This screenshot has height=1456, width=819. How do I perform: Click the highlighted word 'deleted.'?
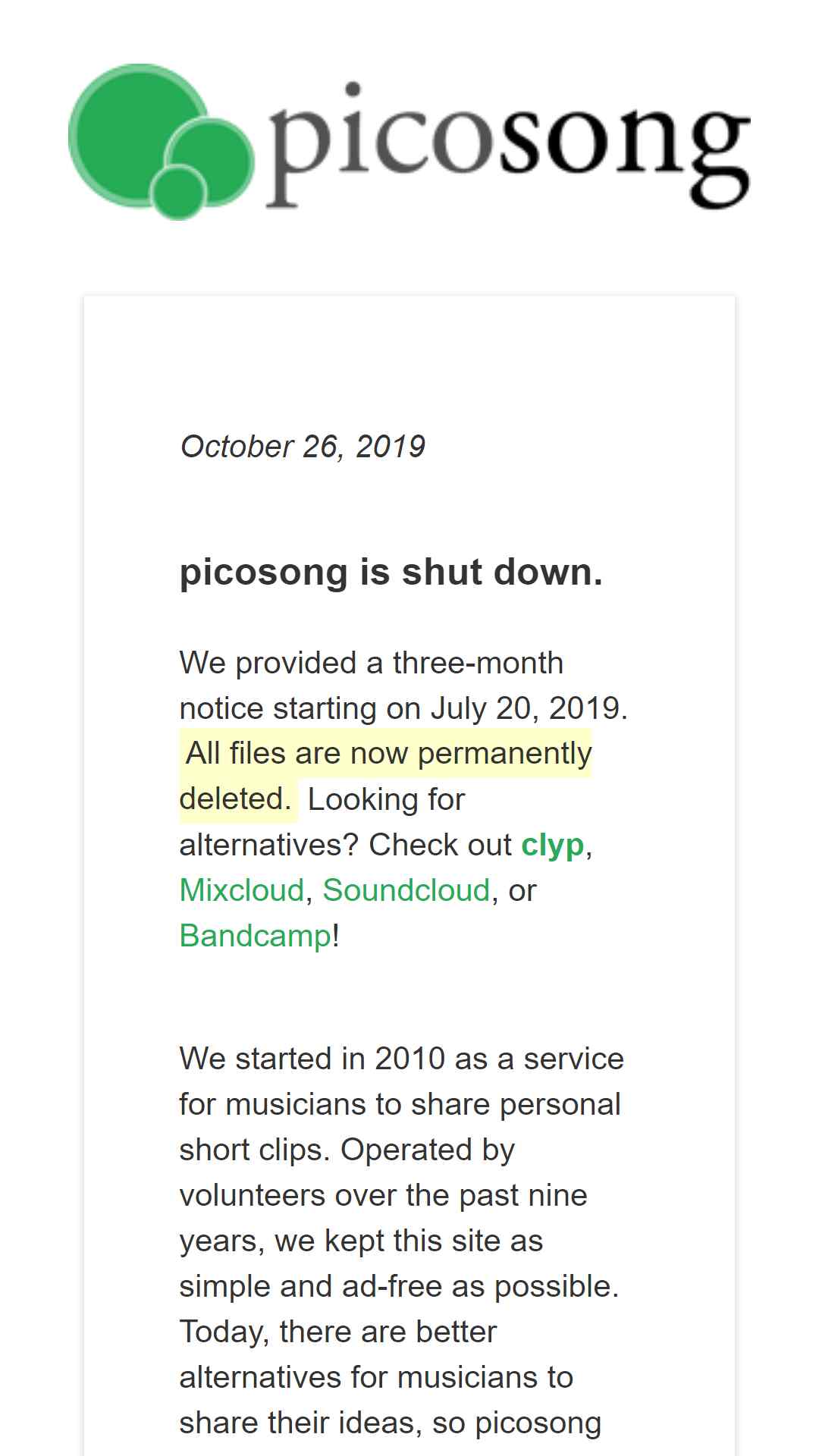point(236,799)
